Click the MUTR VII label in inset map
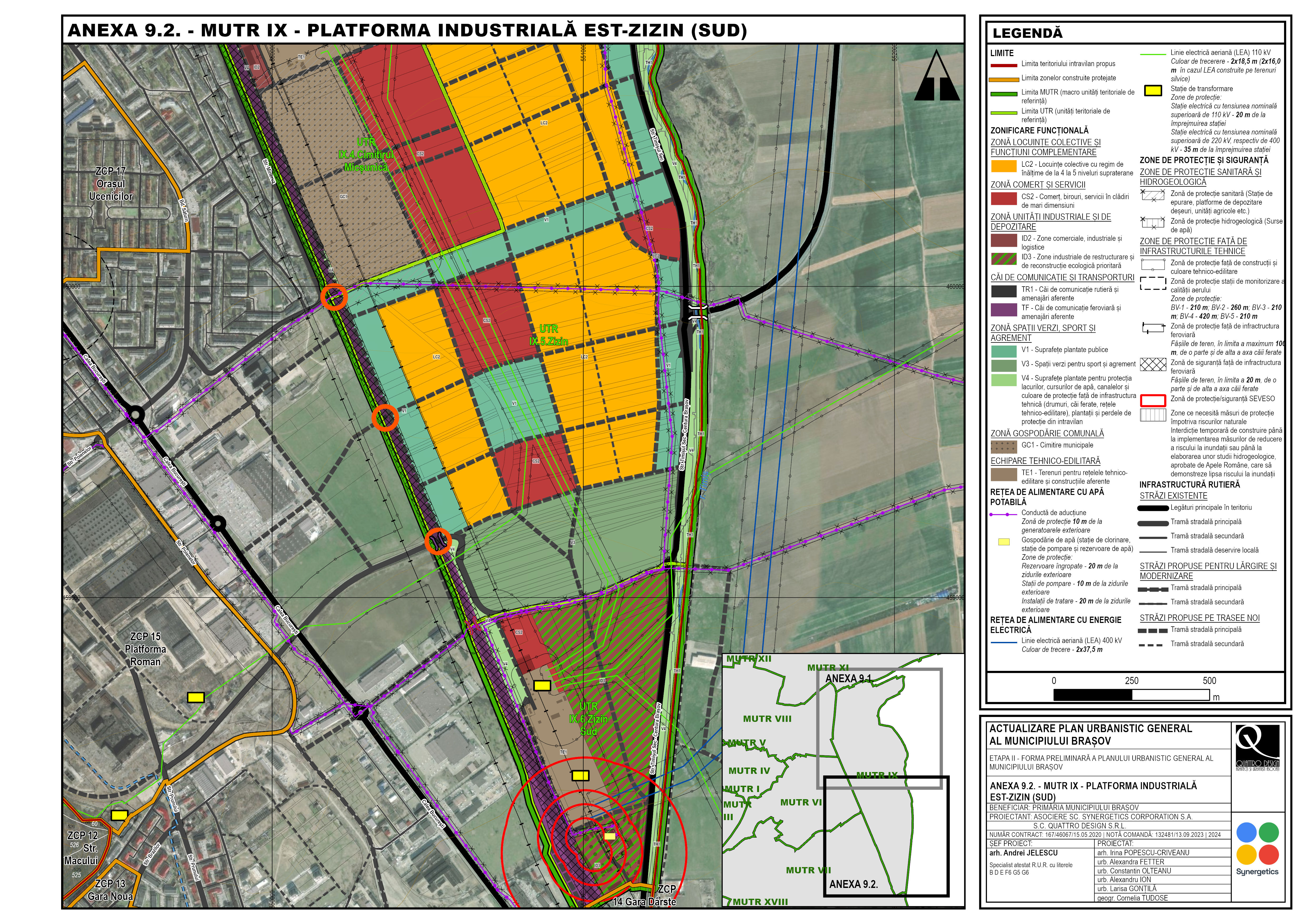Image resolution: width=1307 pixels, height=924 pixels. (x=808, y=870)
